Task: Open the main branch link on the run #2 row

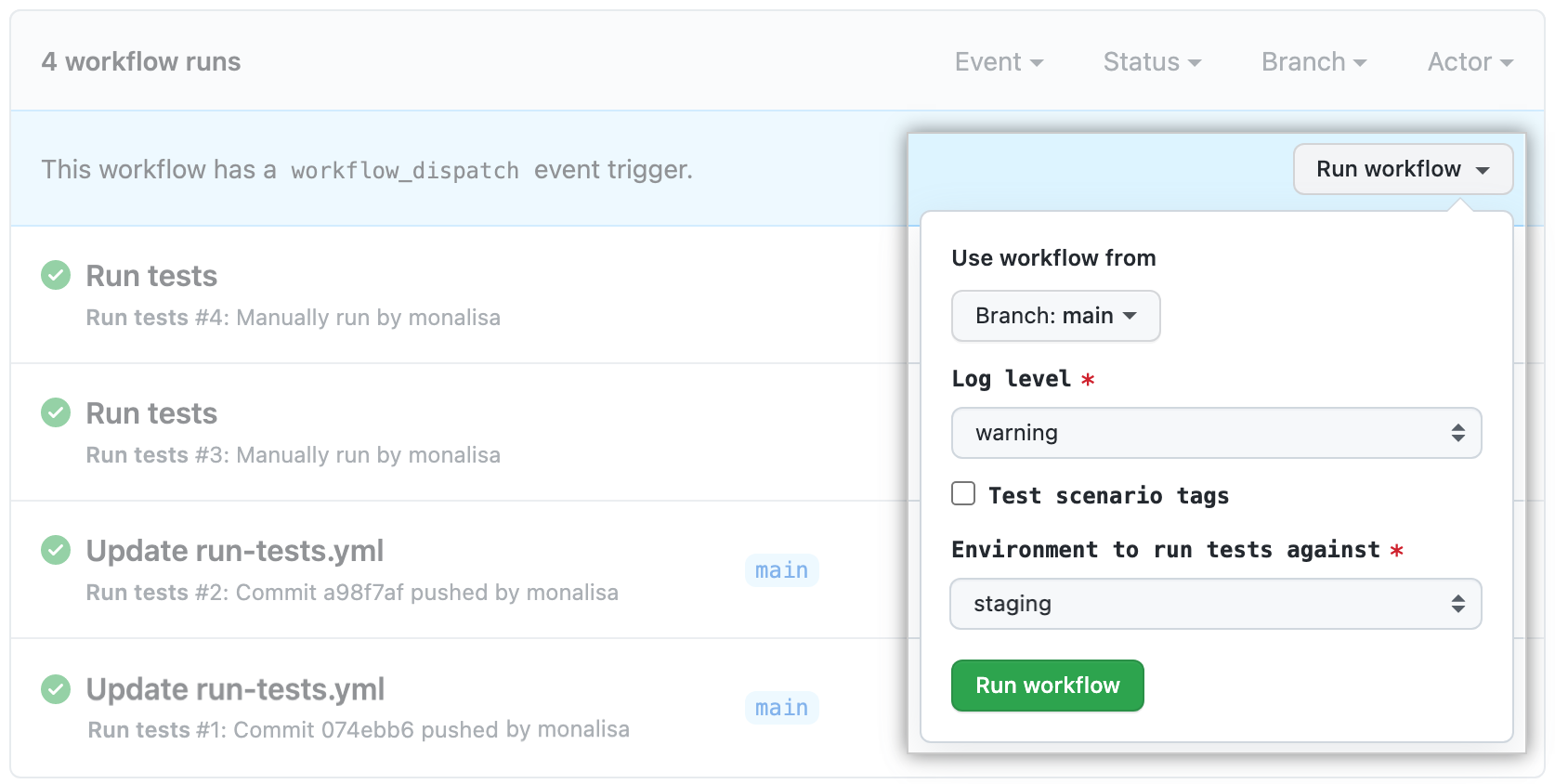Action: pos(781,569)
